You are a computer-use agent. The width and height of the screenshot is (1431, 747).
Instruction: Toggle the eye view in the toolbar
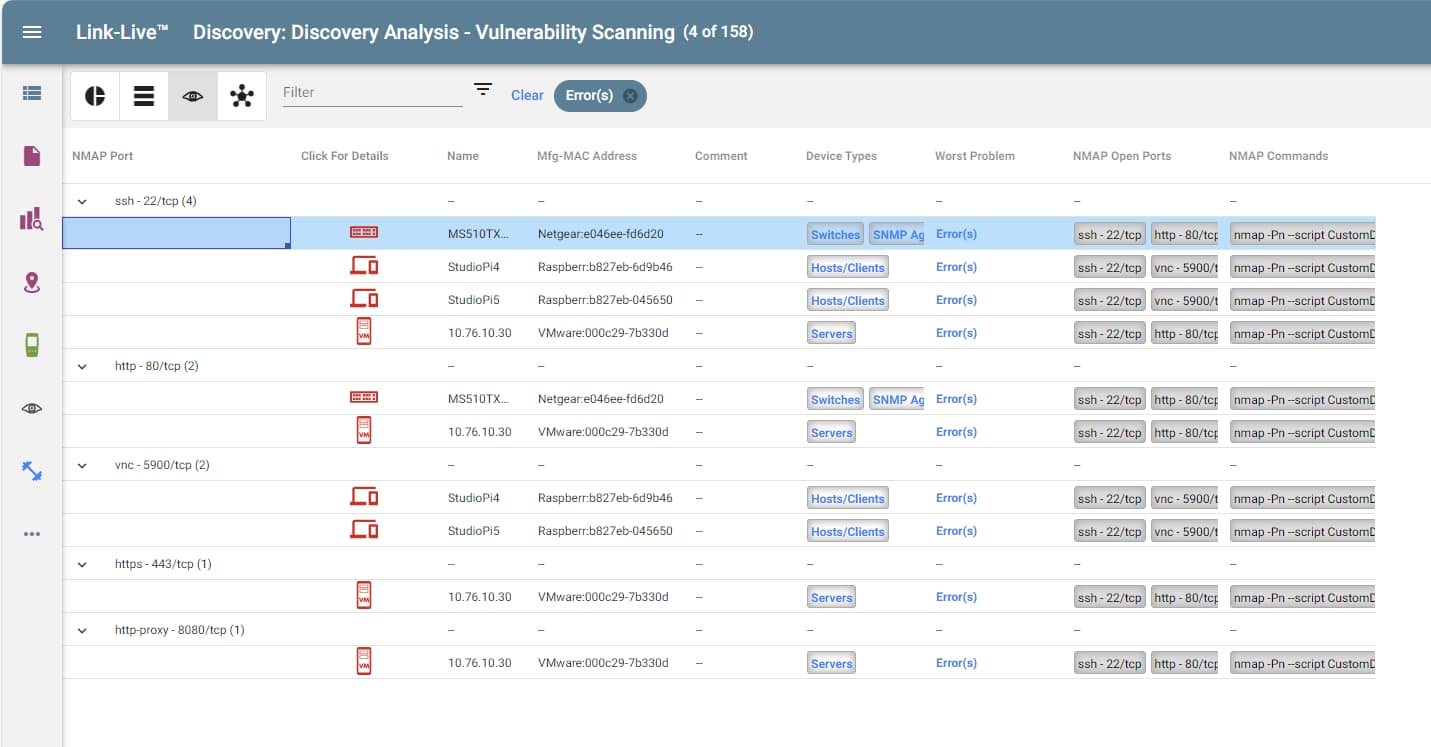(192, 95)
